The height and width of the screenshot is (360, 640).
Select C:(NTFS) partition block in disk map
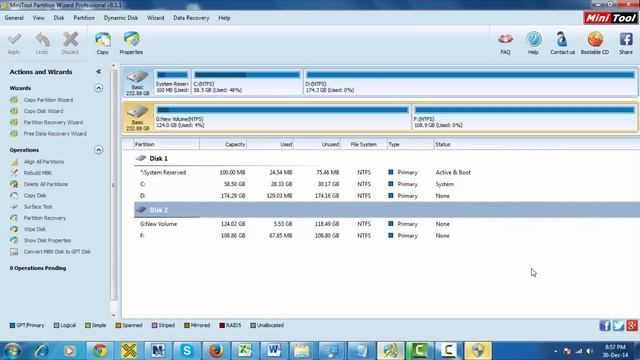point(247,82)
